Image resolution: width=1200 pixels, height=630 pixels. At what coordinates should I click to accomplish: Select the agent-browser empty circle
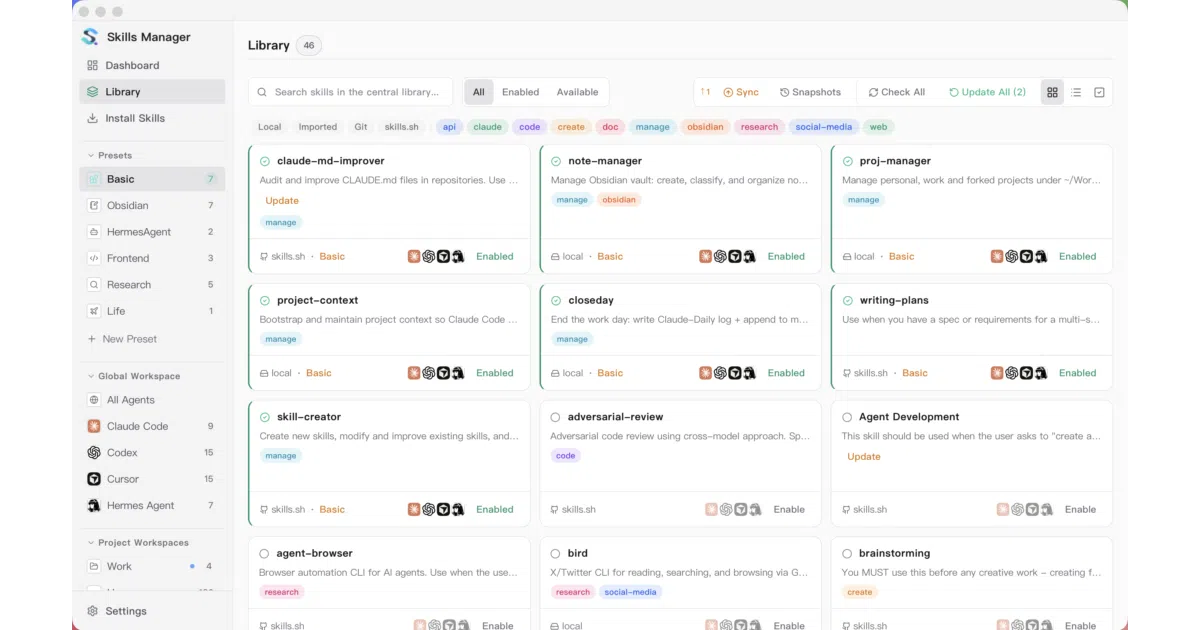(x=265, y=553)
